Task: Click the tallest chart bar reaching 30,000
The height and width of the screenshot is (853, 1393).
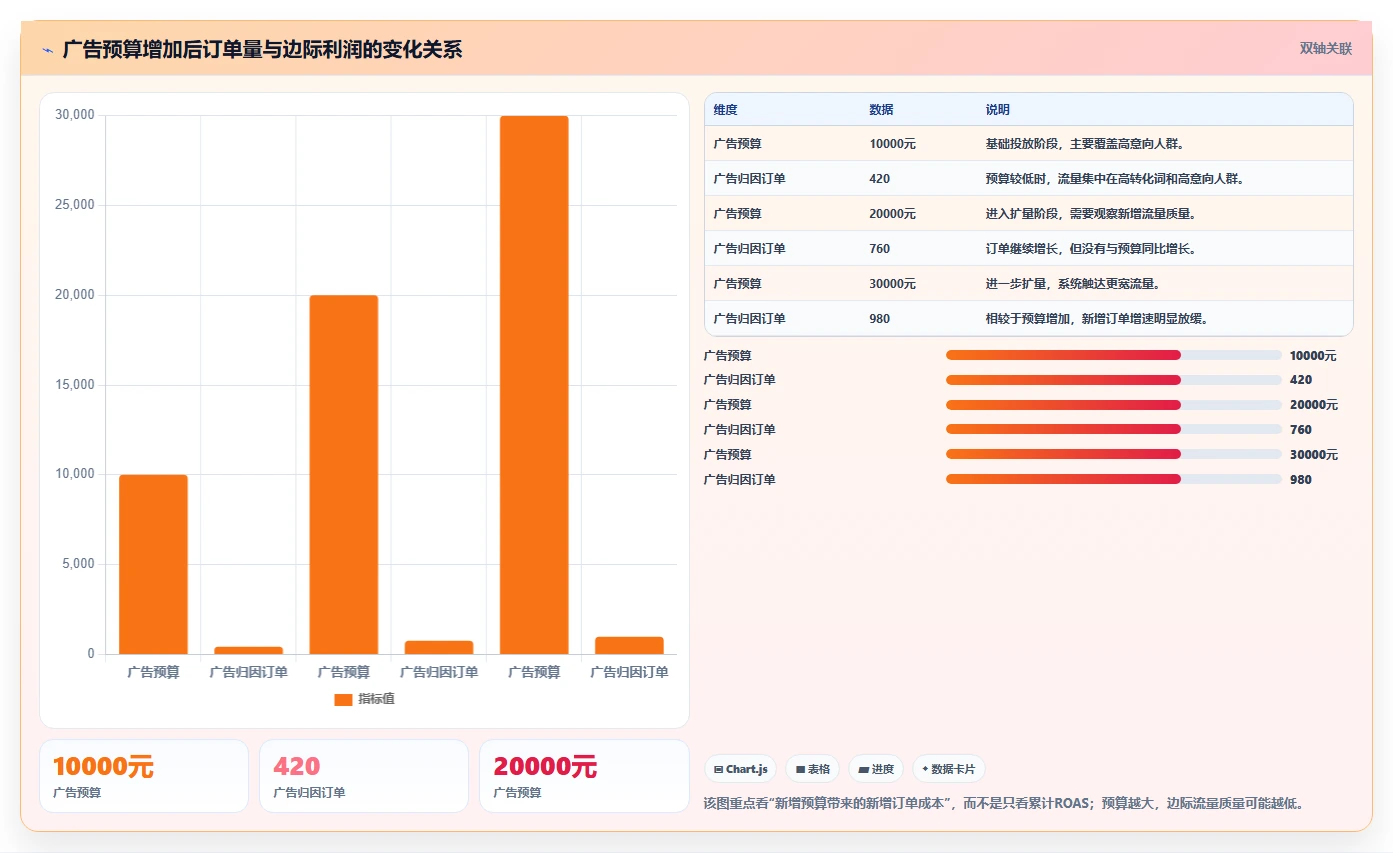Action: pos(534,385)
